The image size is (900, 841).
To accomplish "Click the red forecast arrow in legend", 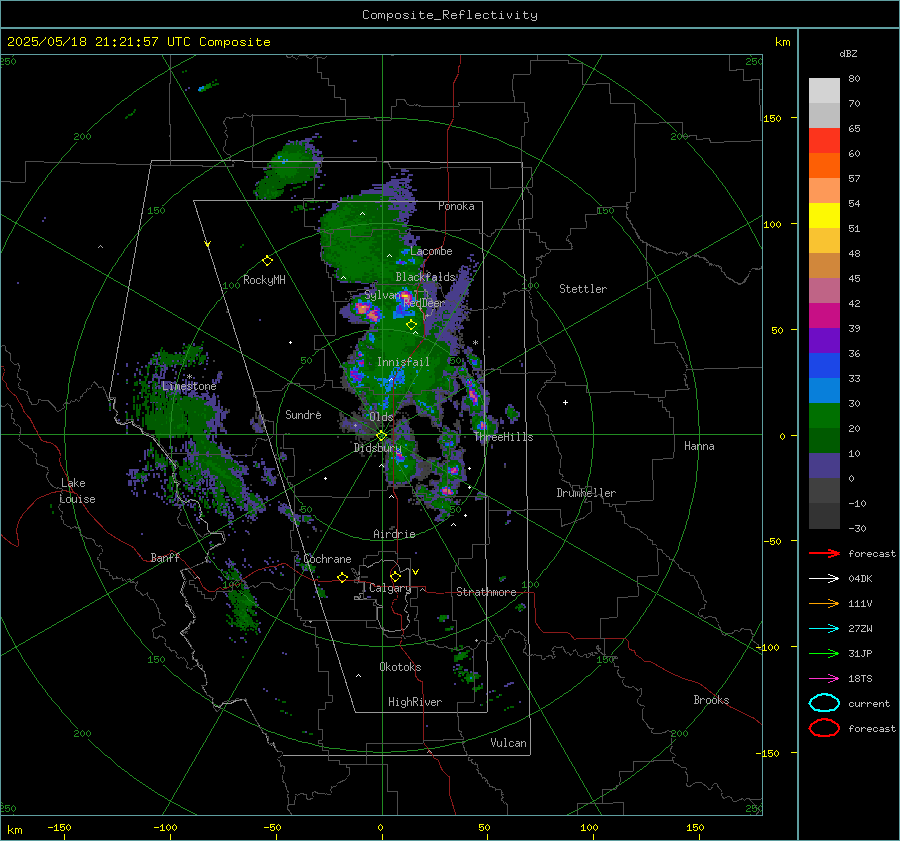I will 824,553.
